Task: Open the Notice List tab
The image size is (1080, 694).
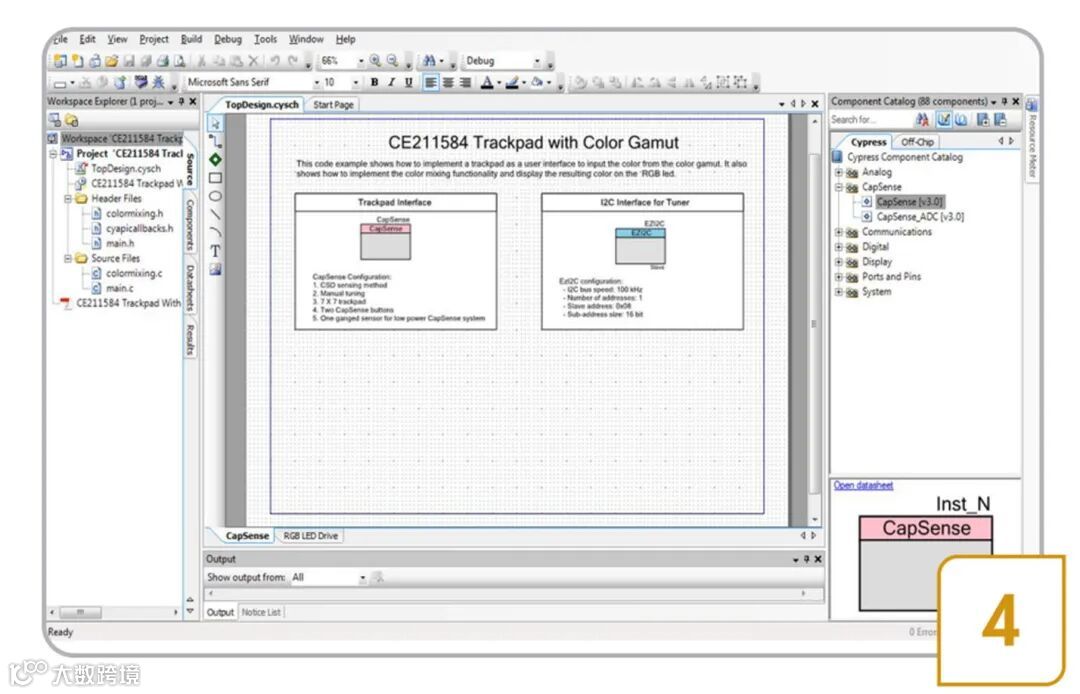Action: click(261, 612)
